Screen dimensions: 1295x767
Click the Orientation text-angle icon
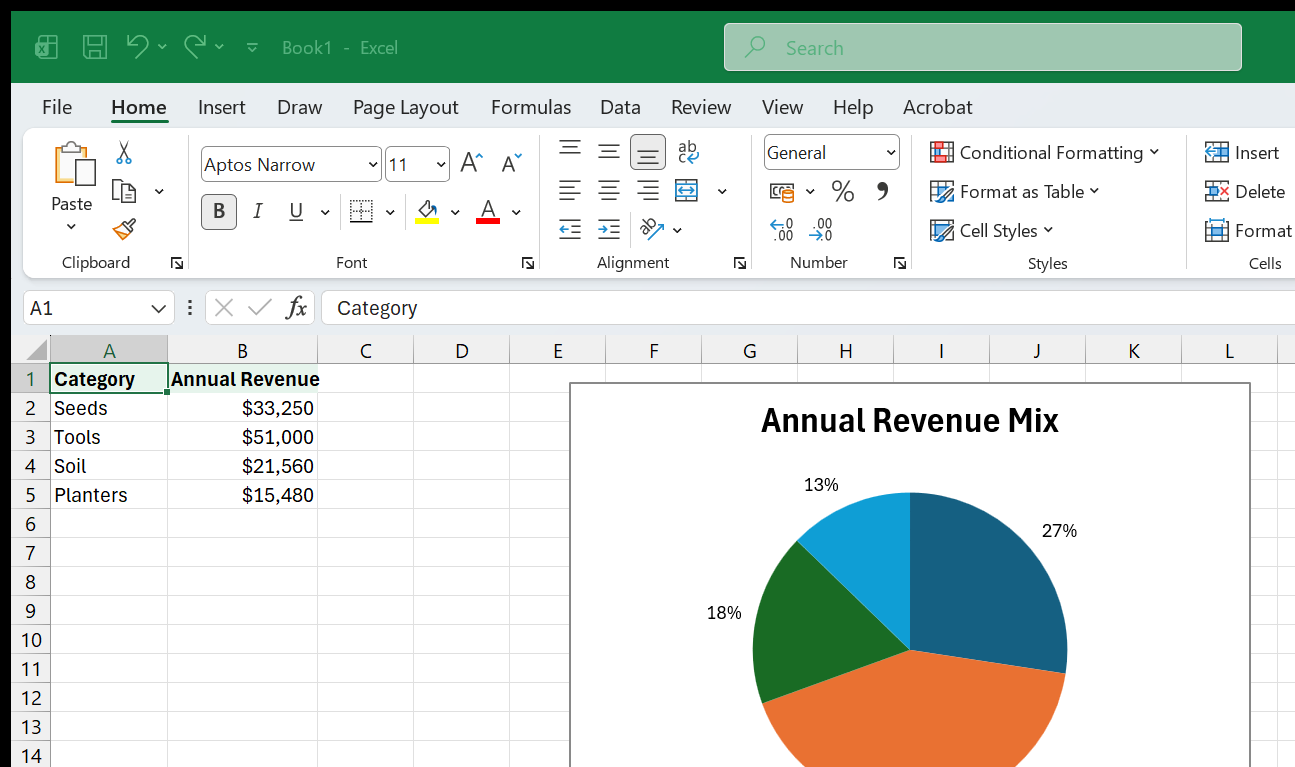652,229
